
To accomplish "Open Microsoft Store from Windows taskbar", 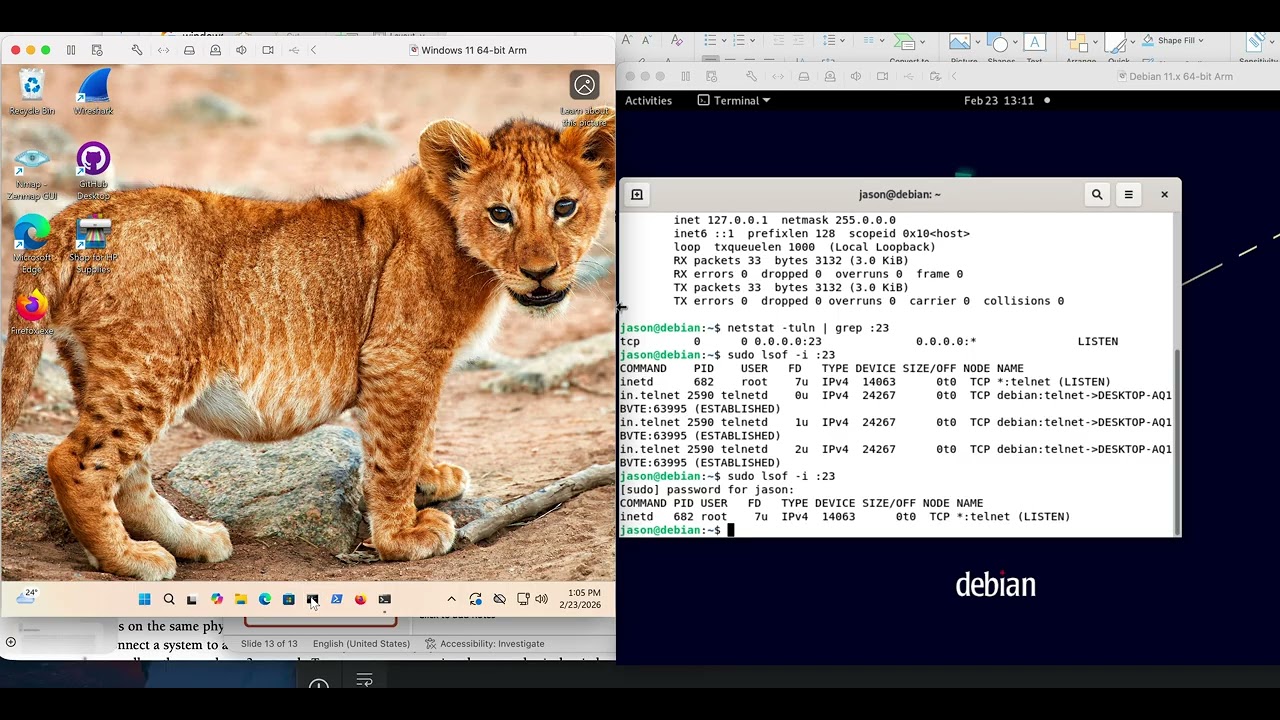I will (288, 599).
